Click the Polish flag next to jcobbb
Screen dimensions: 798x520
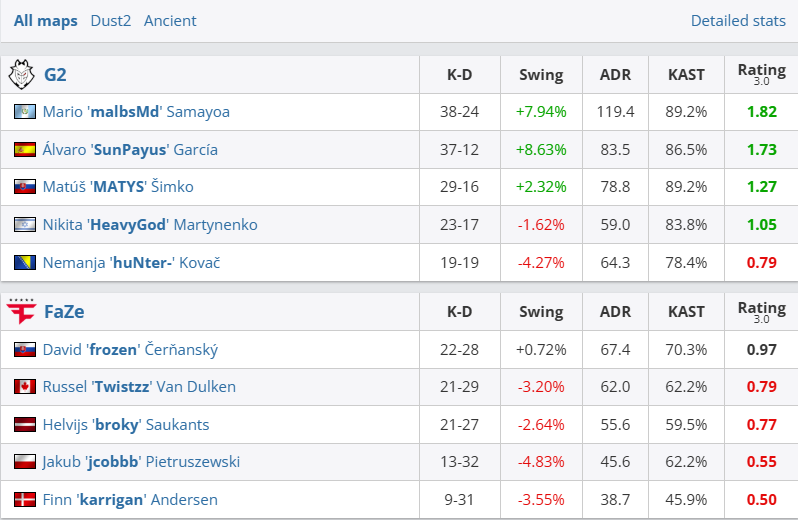point(25,462)
